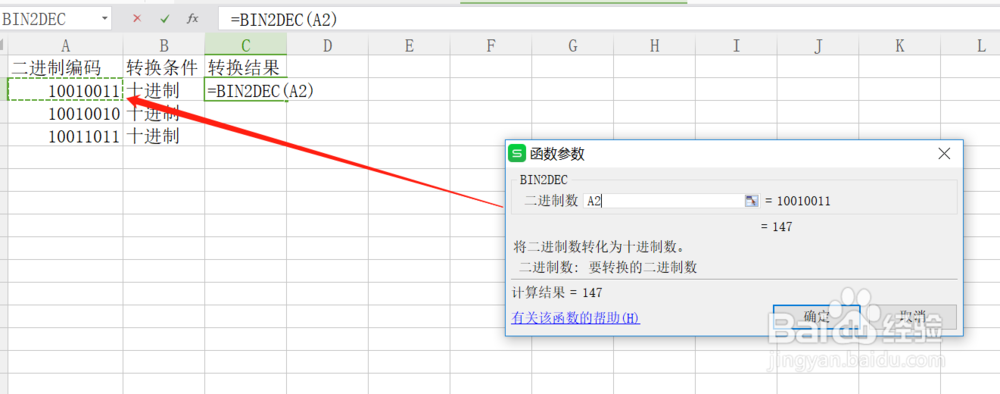Select cell containing 10010010
This screenshot has width=1000, height=394.
(65, 113)
